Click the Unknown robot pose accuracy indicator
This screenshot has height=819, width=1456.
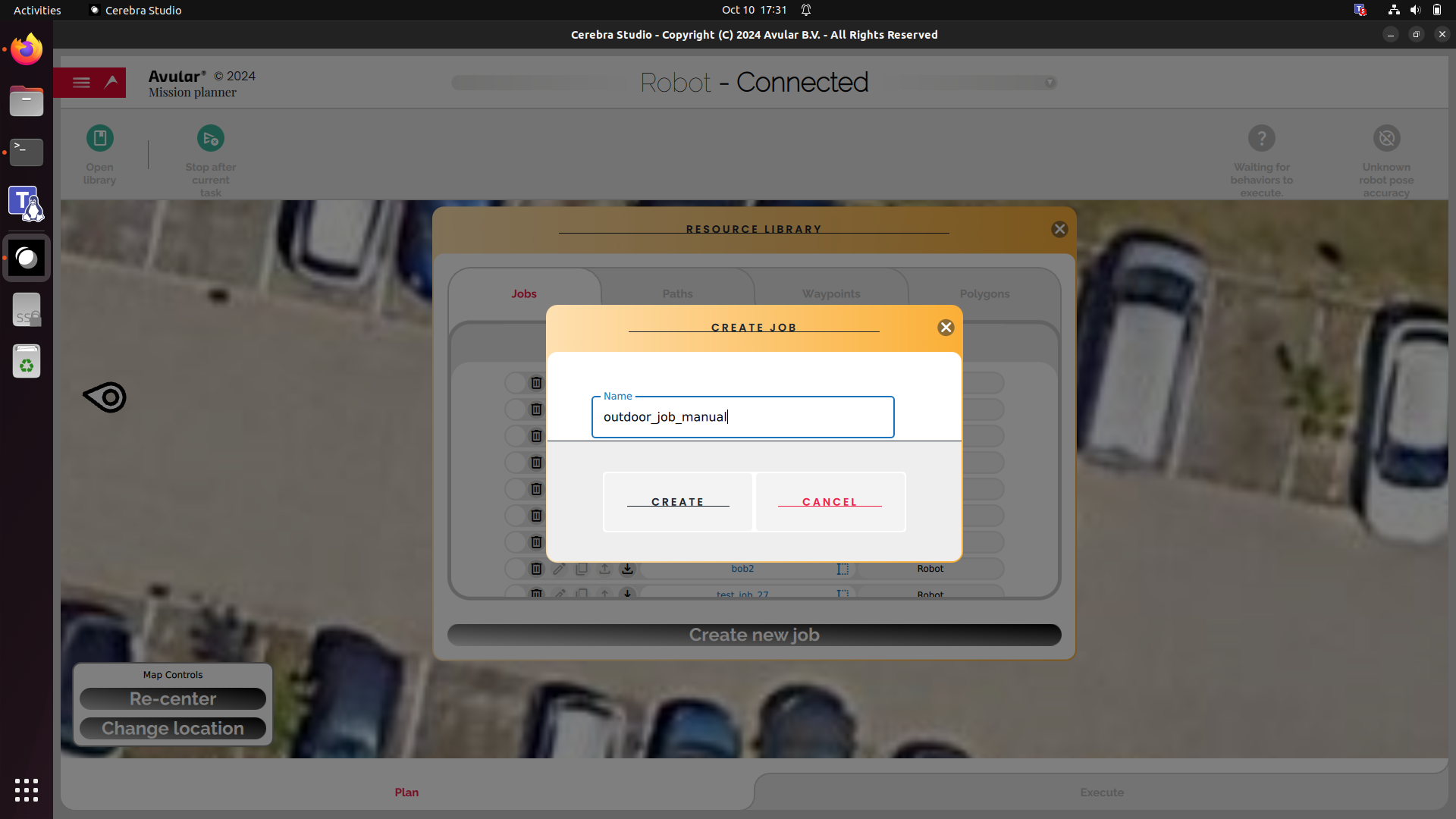coord(1386,139)
